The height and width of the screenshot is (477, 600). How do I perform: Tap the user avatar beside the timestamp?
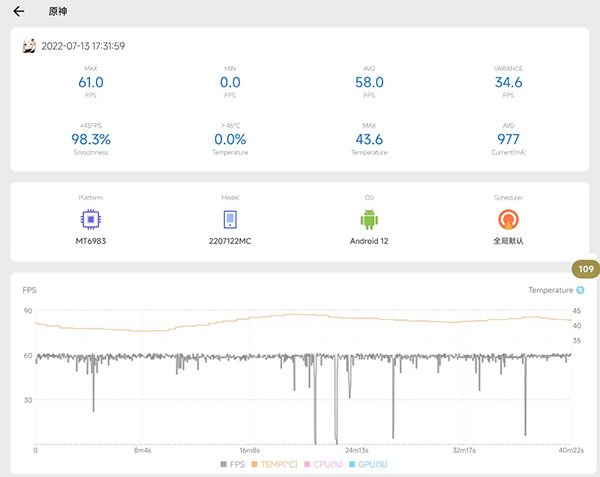30,46
